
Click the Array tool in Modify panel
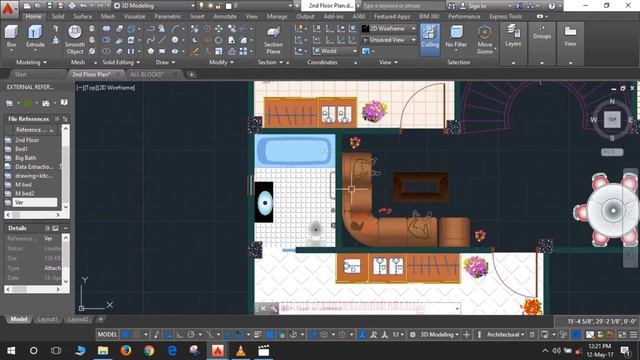coord(243,51)
